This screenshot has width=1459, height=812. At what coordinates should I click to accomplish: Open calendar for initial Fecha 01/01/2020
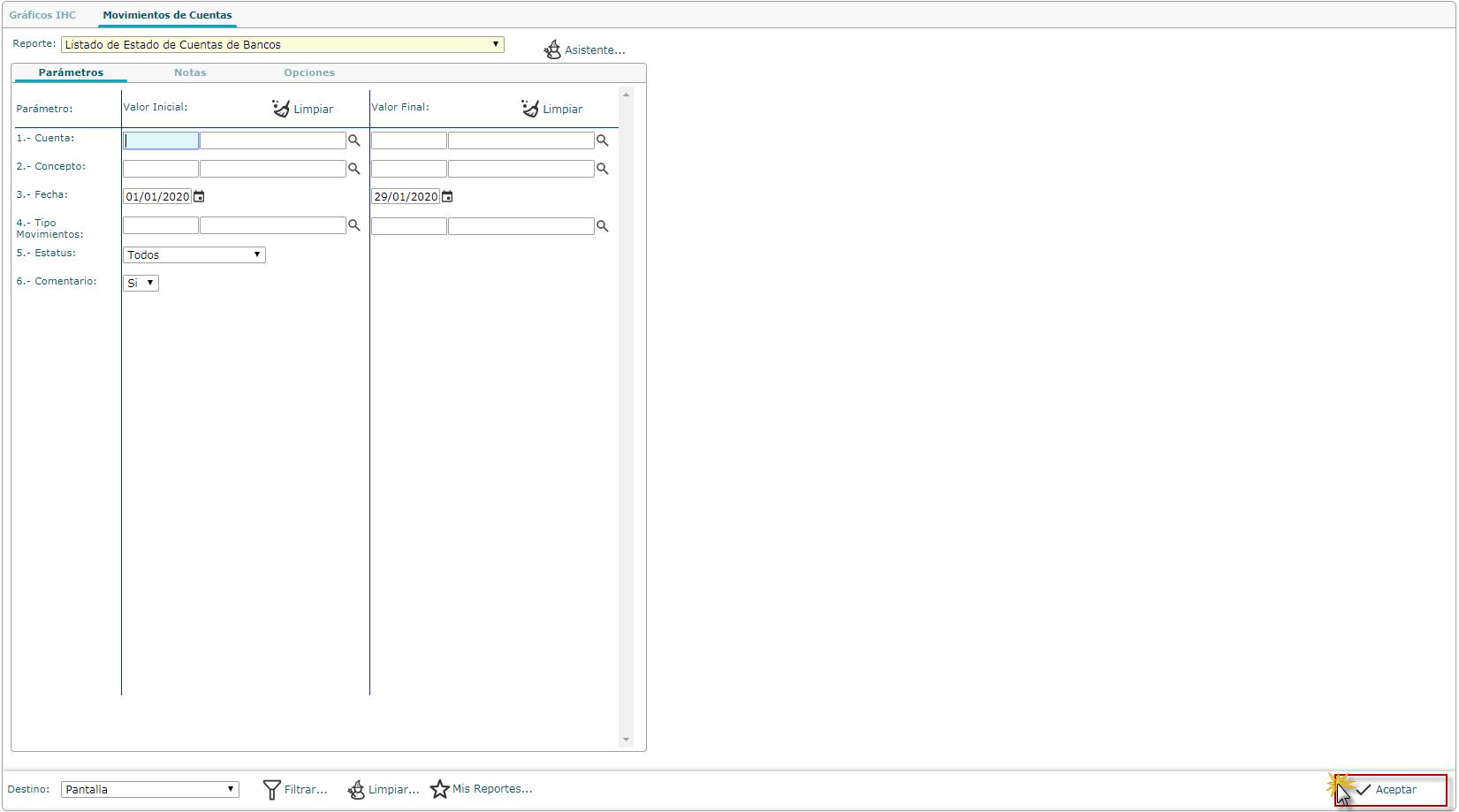click(199, 196)
